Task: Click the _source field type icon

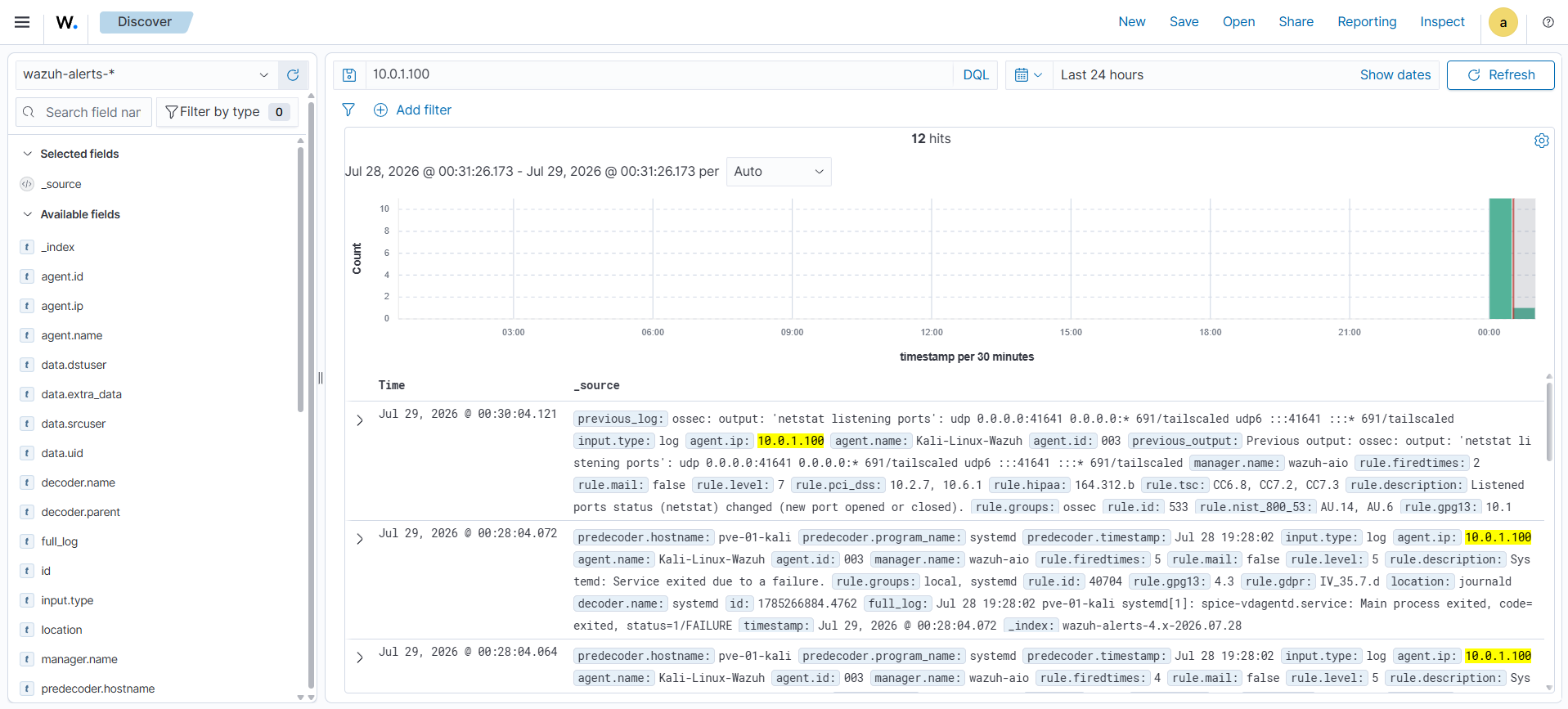Action: click(27, 184)
